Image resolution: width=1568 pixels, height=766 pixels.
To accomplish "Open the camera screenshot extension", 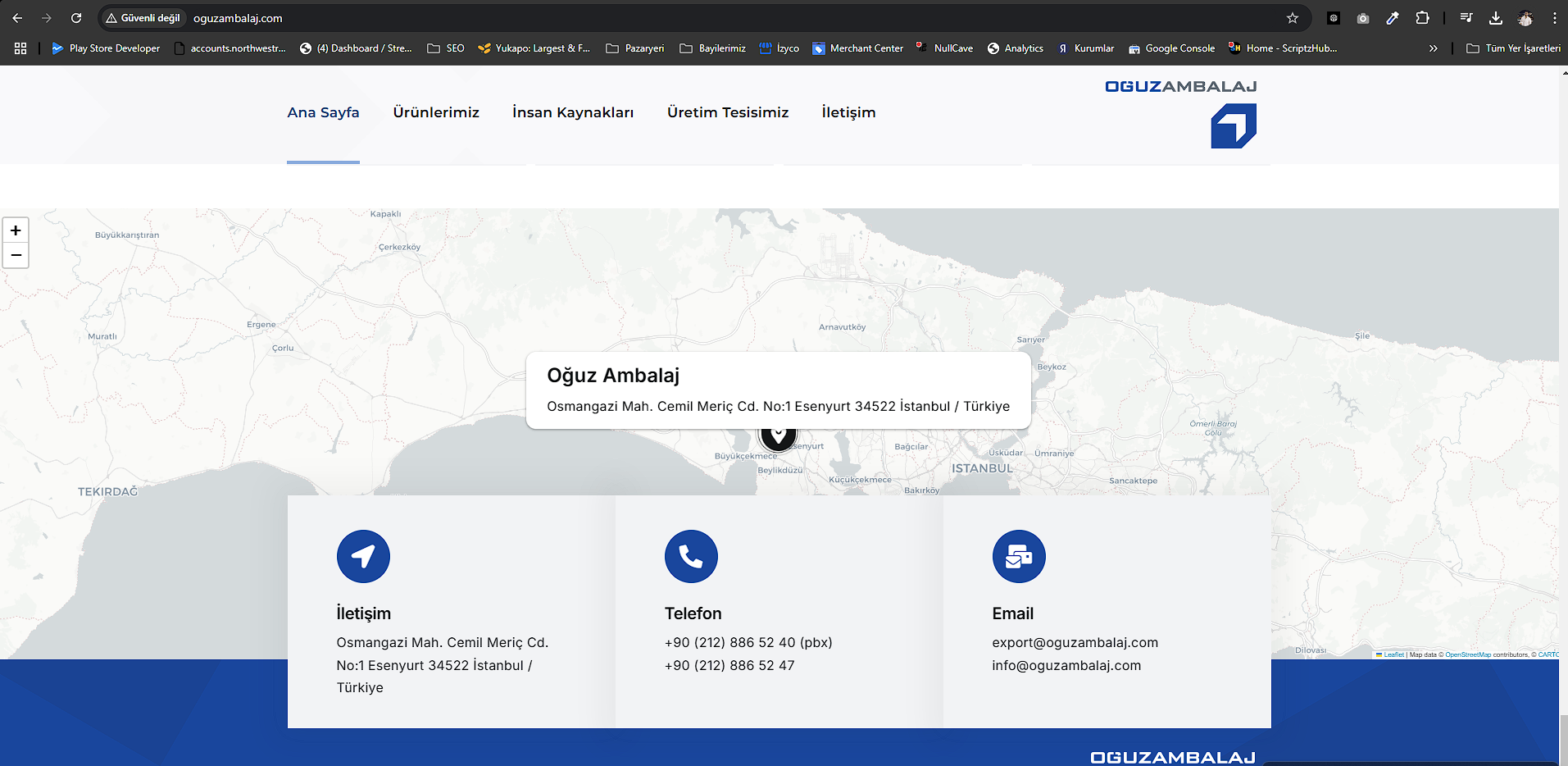I will click(1363, 18).
